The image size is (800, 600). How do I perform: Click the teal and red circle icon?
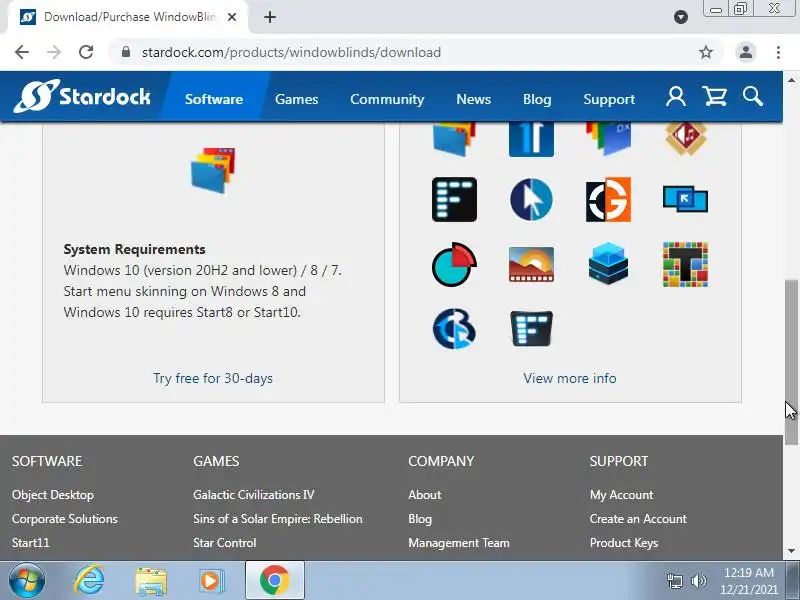click(454, 264)
